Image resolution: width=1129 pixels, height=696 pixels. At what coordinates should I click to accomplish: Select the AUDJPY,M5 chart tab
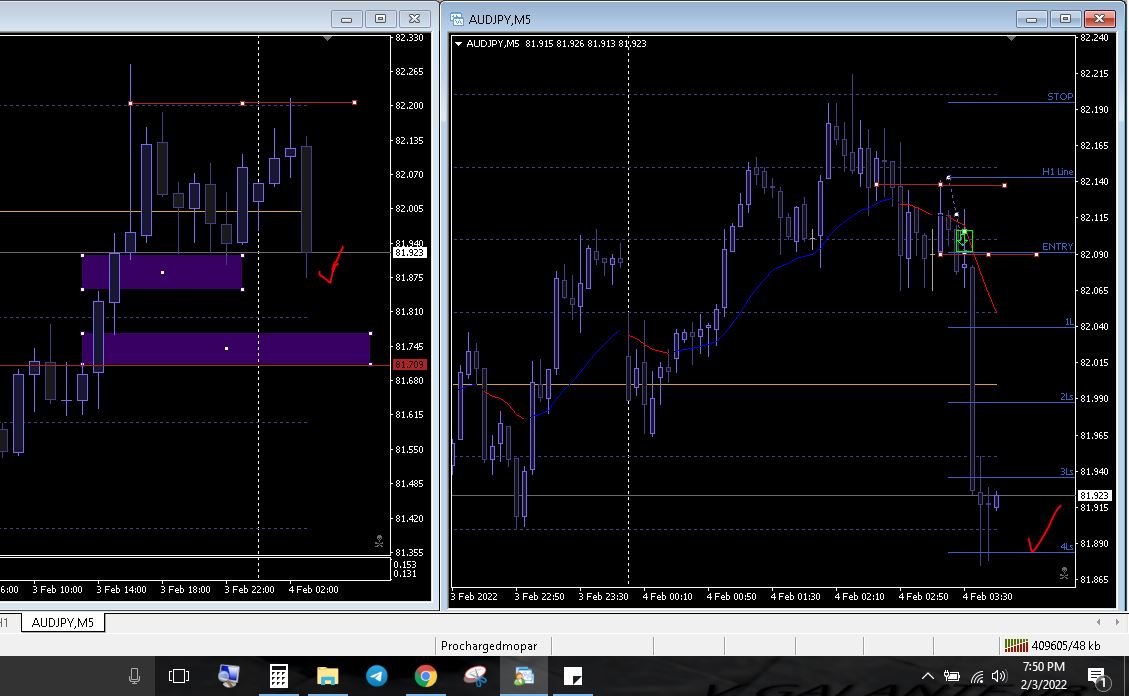tap(63, 623)
